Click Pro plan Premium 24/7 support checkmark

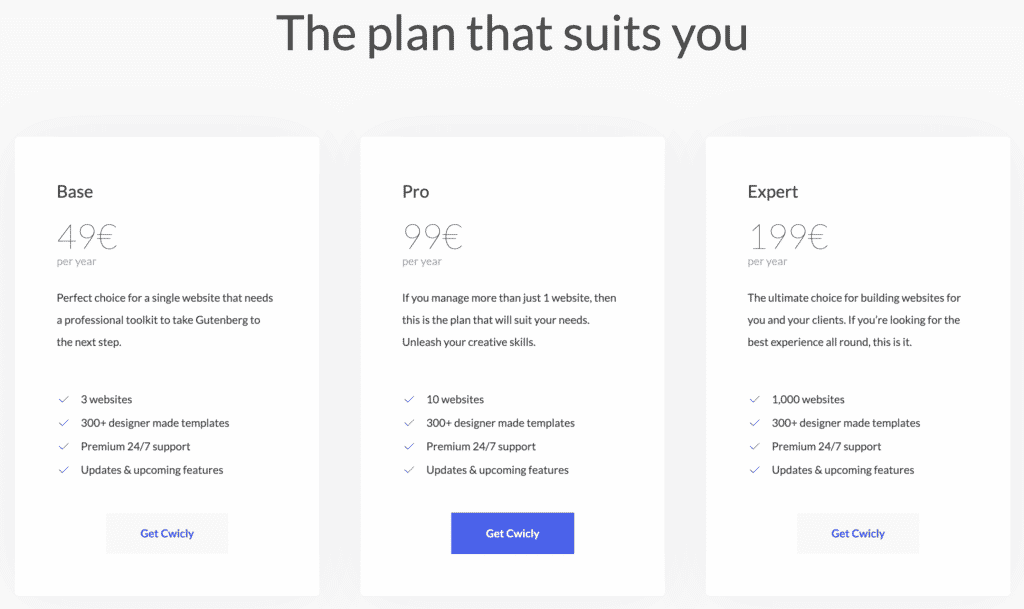(x=409, y=446)
